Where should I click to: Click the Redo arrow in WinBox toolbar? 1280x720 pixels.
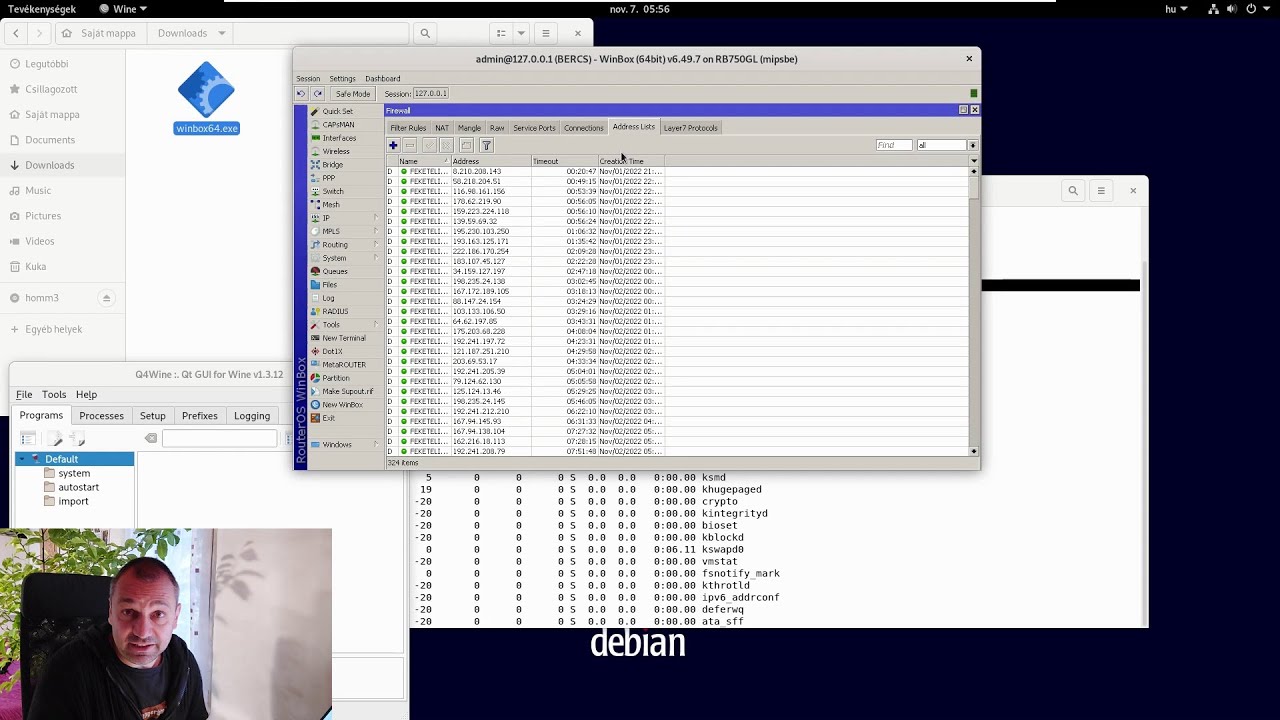tap(318, 93)
